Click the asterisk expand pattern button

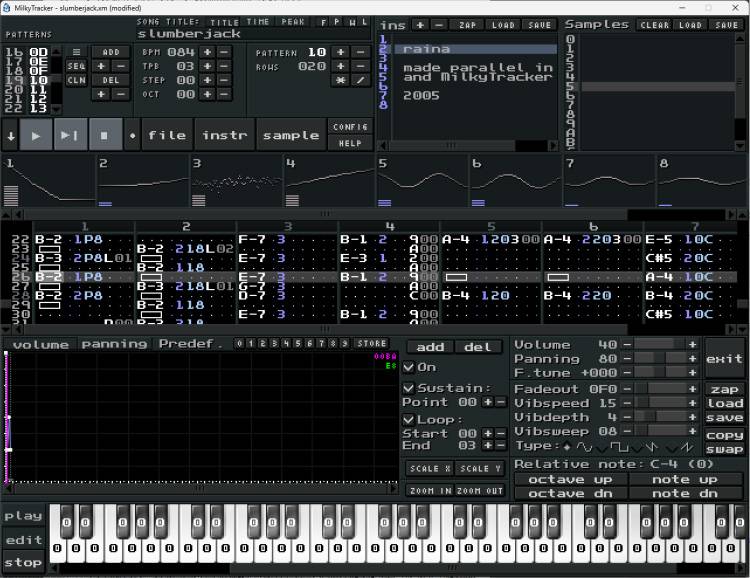[x=341, y=80]
